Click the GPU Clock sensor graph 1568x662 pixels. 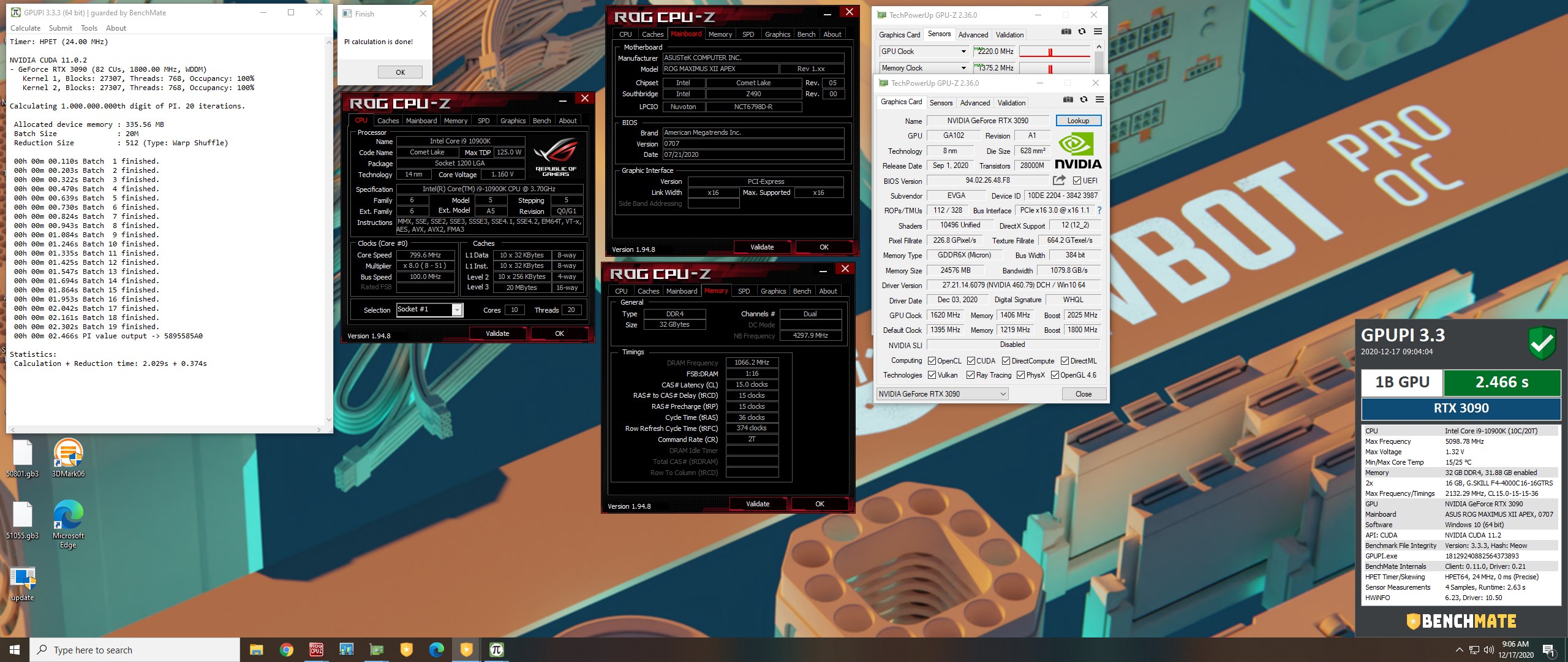(1055, 51)
